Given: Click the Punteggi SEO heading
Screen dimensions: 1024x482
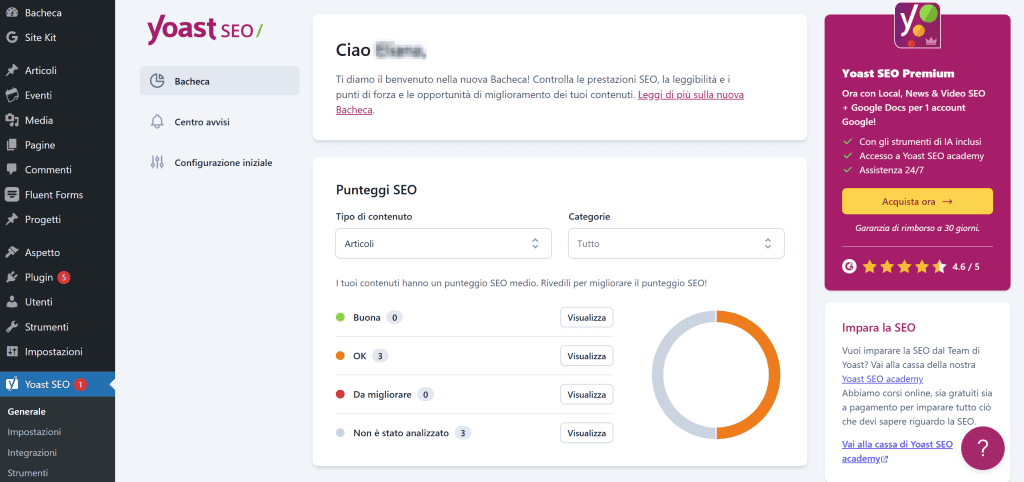Looking at the screenshot, I should [376, 190].
